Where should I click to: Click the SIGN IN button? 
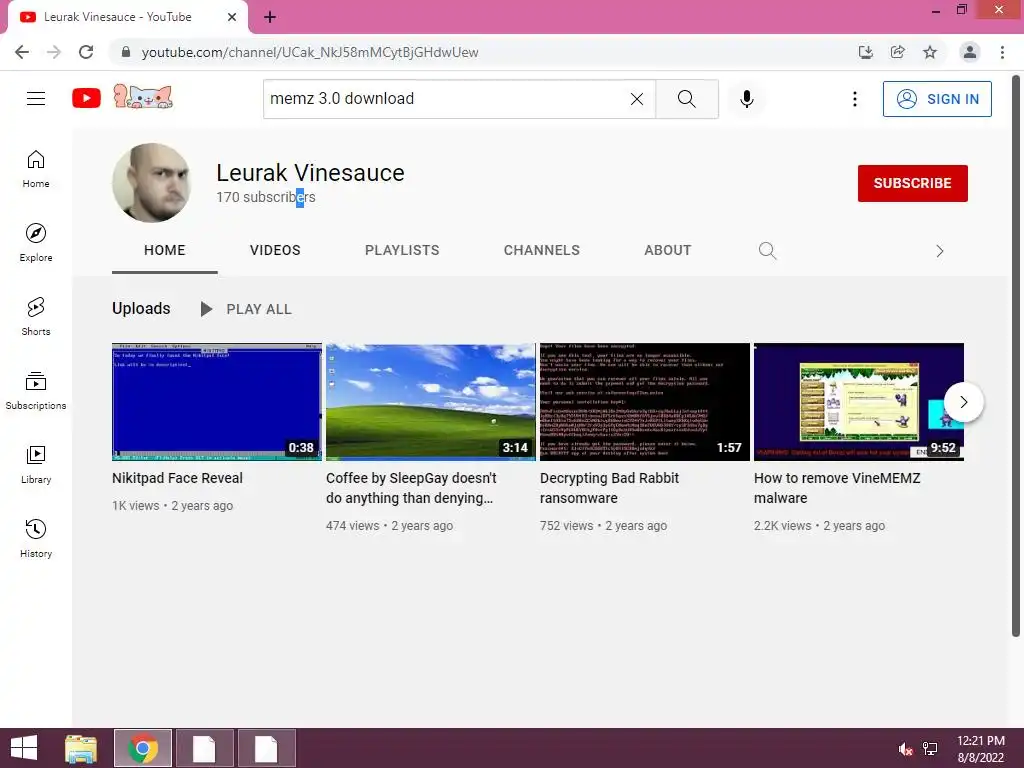(937, 99)
